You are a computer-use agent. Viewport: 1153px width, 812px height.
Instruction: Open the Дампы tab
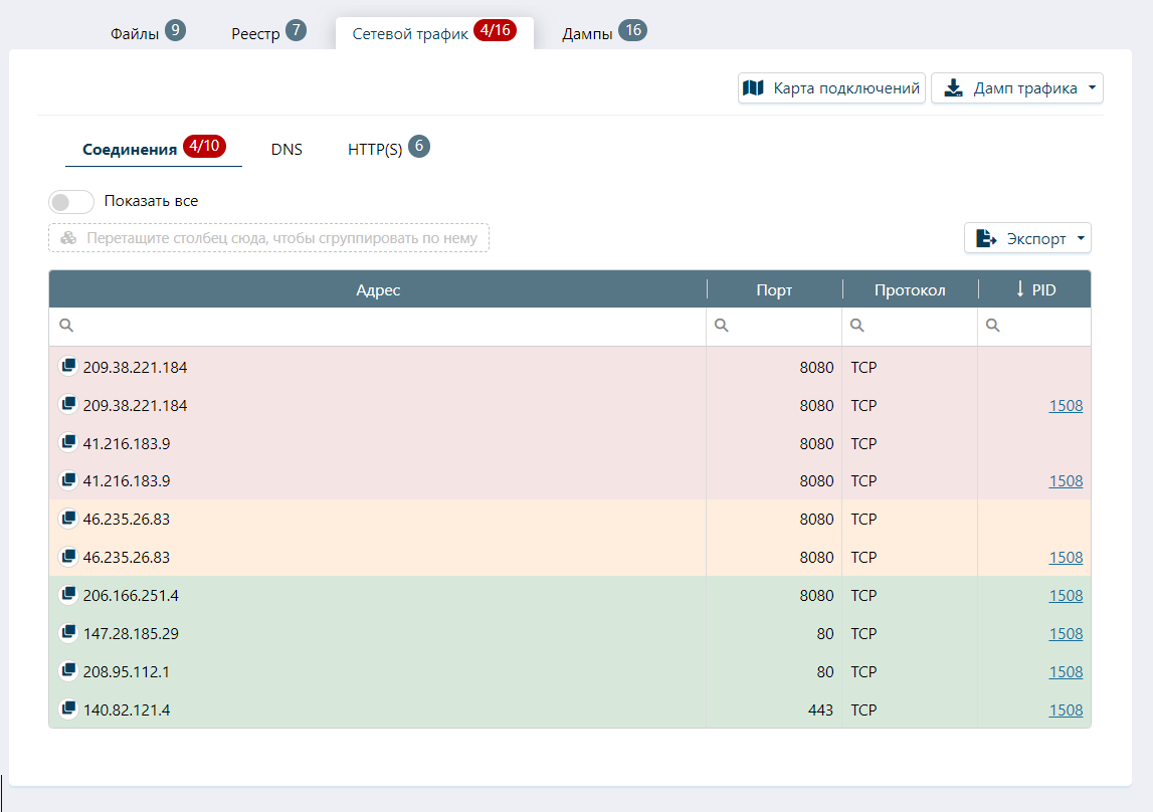588,33
